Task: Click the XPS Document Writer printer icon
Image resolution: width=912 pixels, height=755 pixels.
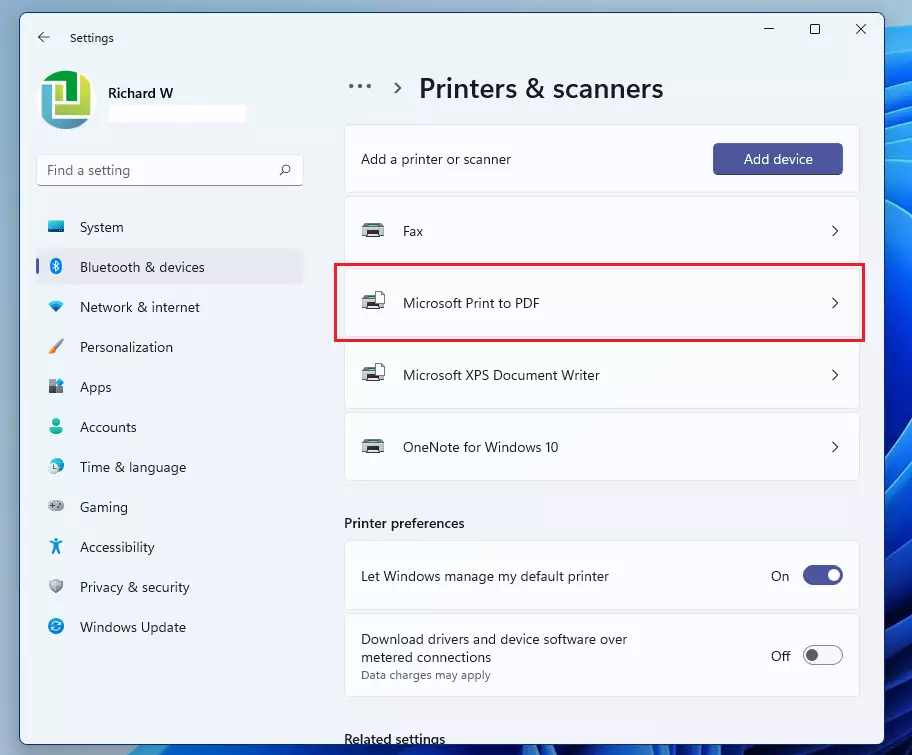Action: [373, 373]
